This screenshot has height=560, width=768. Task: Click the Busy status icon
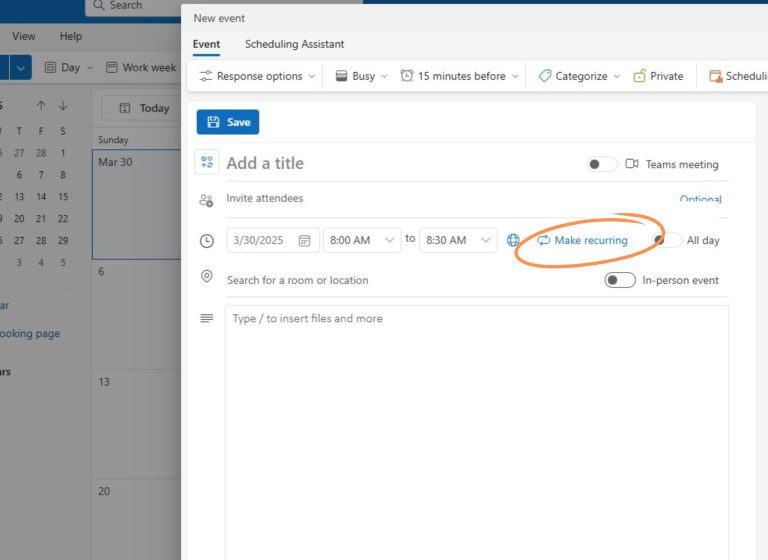coord(341,76)
